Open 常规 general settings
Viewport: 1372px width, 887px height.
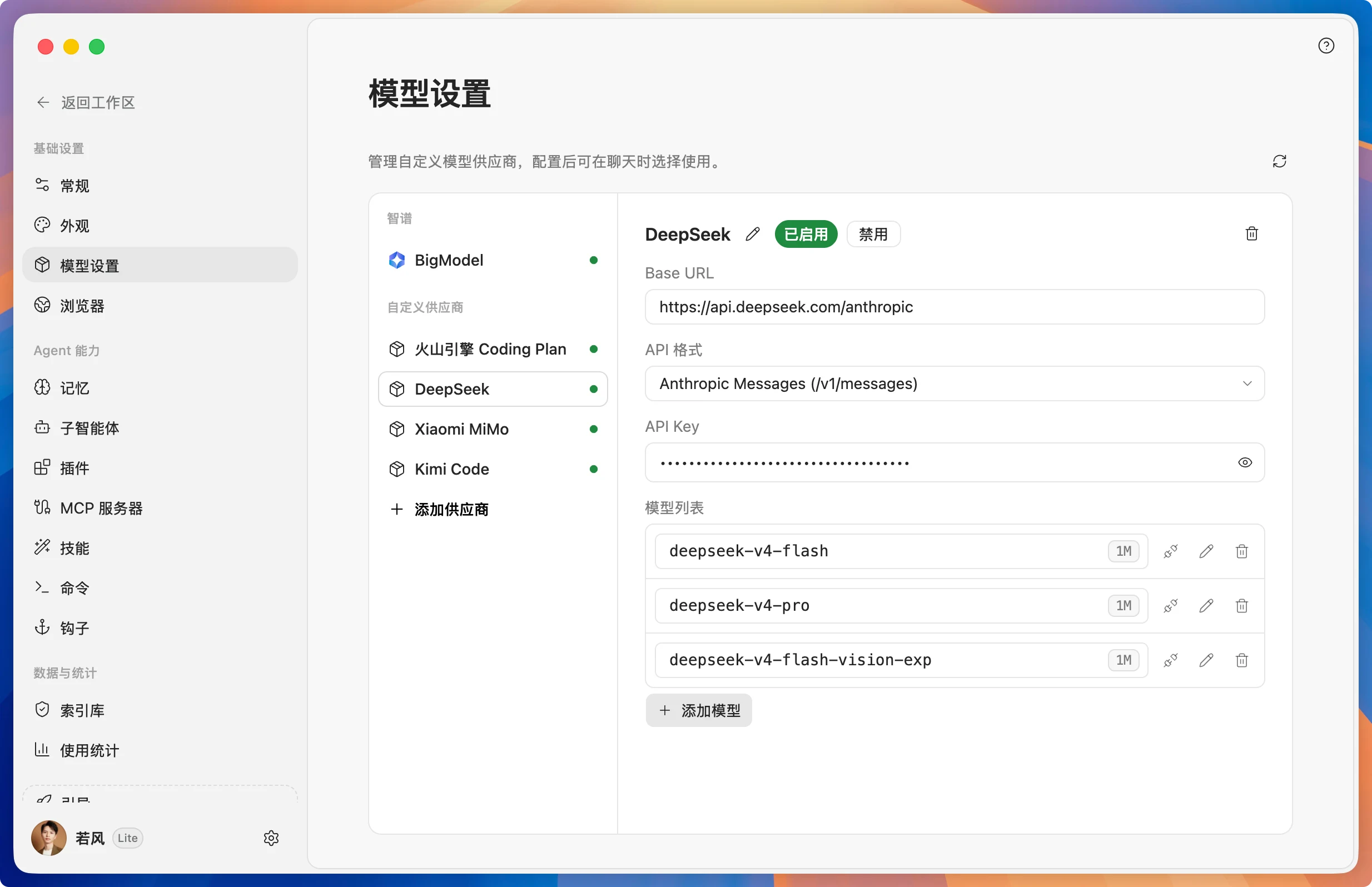point(160,186)
